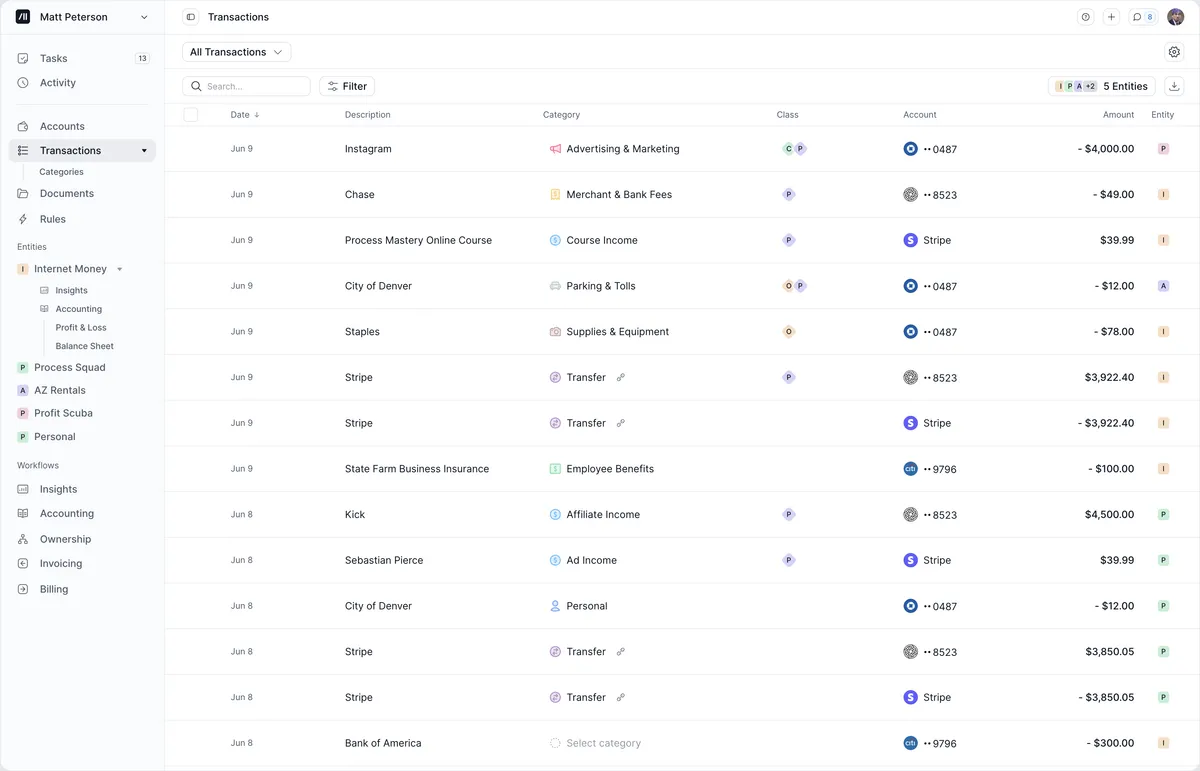Select category for Bank of America

595,743
